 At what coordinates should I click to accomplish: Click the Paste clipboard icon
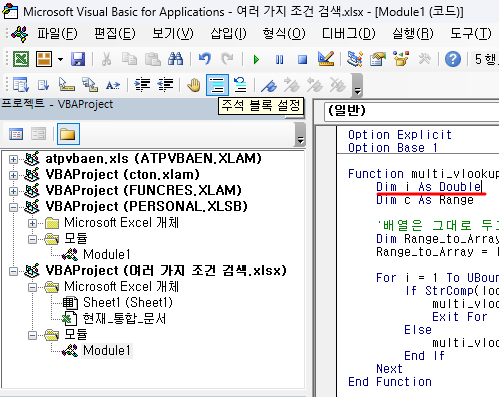(153, 59)
